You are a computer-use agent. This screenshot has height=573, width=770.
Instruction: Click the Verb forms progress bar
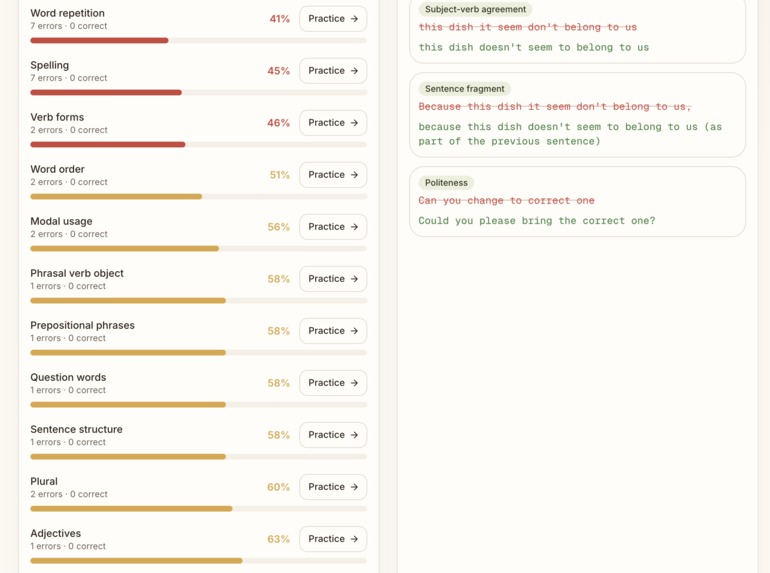tap(198, 144)
